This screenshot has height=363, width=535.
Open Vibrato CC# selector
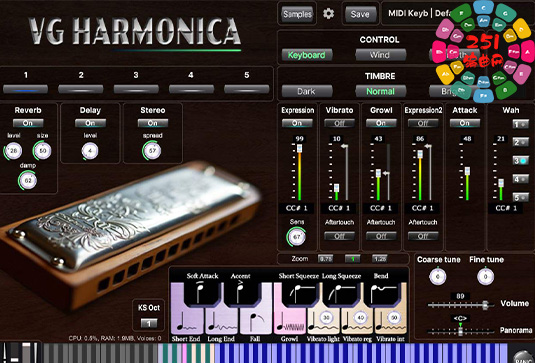(x=339, y=208)
